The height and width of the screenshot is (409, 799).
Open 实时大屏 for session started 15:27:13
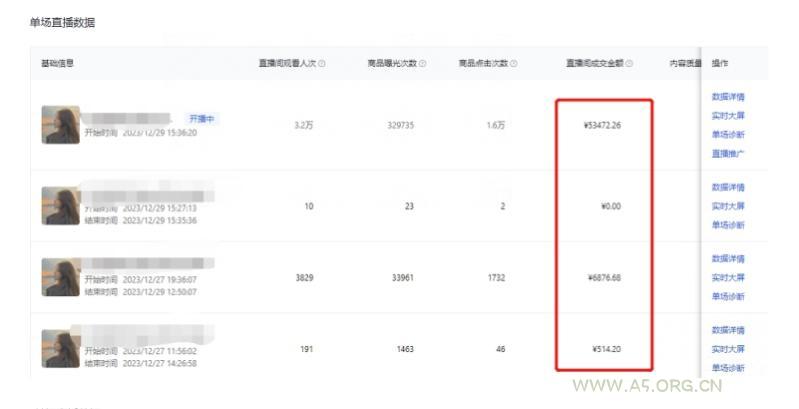728,206
